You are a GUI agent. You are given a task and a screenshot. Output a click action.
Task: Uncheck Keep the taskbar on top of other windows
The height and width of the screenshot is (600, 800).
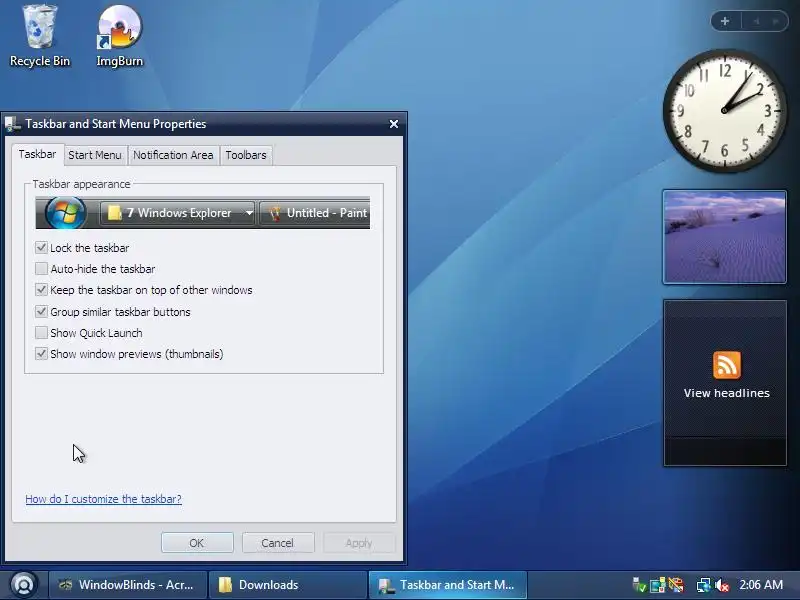pyautogui.click(x=41, y=290)
